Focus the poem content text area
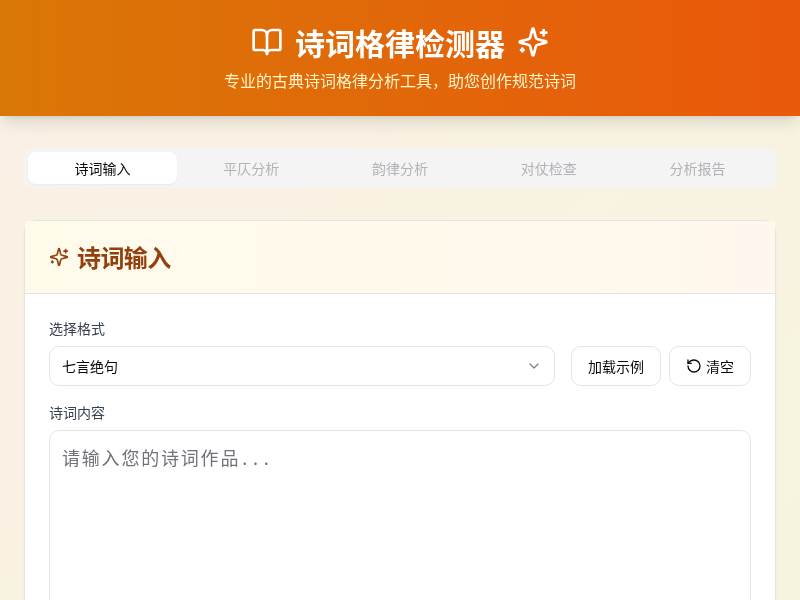 coord(400,515)
